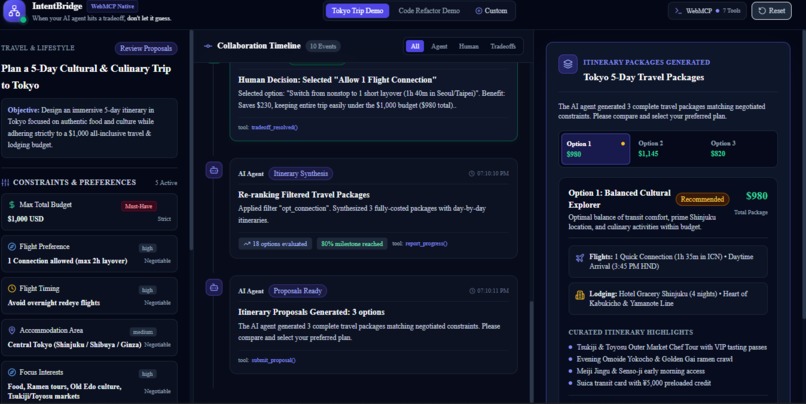Click the pin icon beside Accommodation Area
This screenshot has height=404, width=806.
tap(12, 330)
